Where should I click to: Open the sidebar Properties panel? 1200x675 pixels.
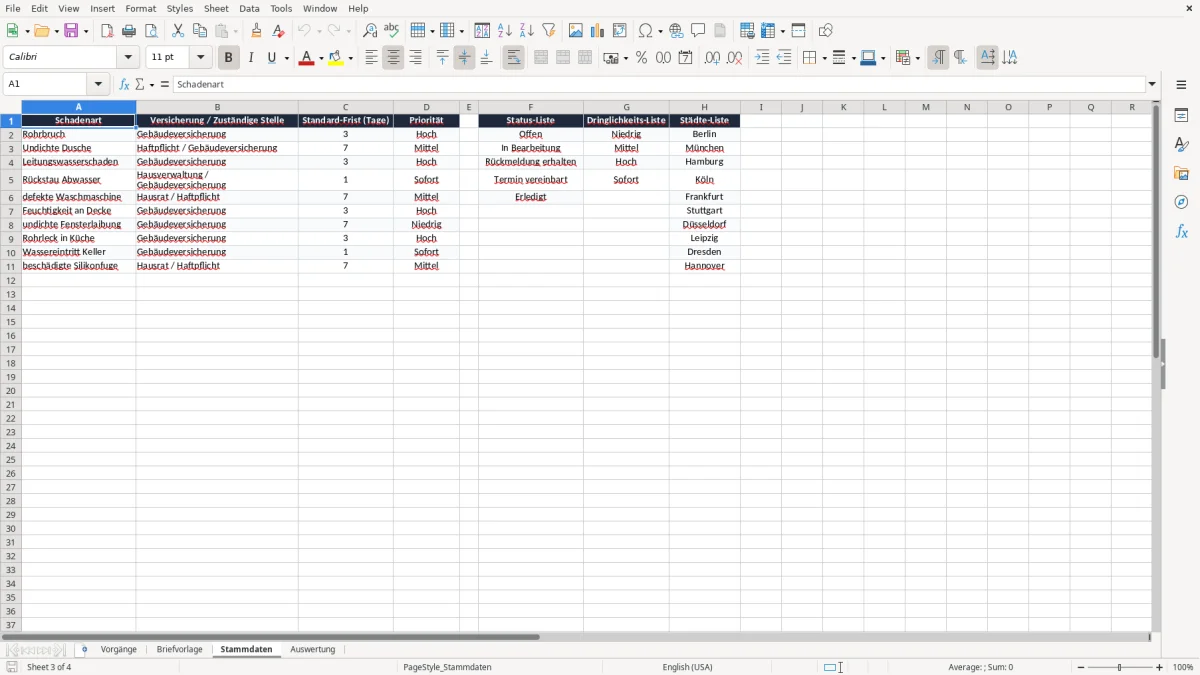tap(1181, 115)
